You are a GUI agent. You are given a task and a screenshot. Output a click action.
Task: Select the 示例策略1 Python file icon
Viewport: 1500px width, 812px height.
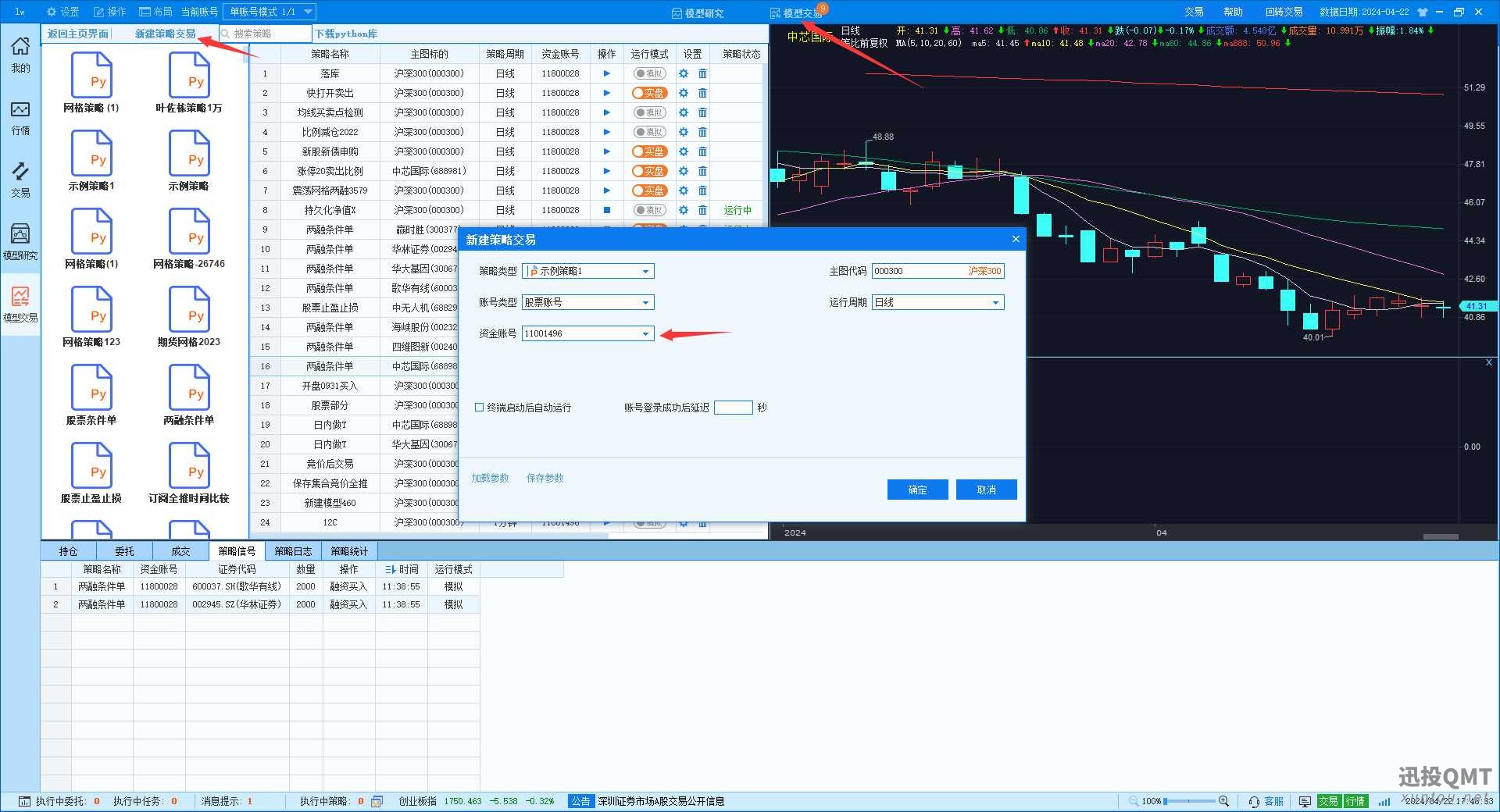pos(91,161)
